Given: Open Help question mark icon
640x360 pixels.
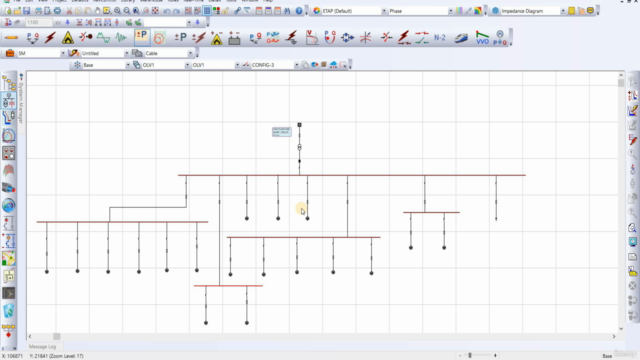Looking at the screenshot, I should click(x=299, y=11).
